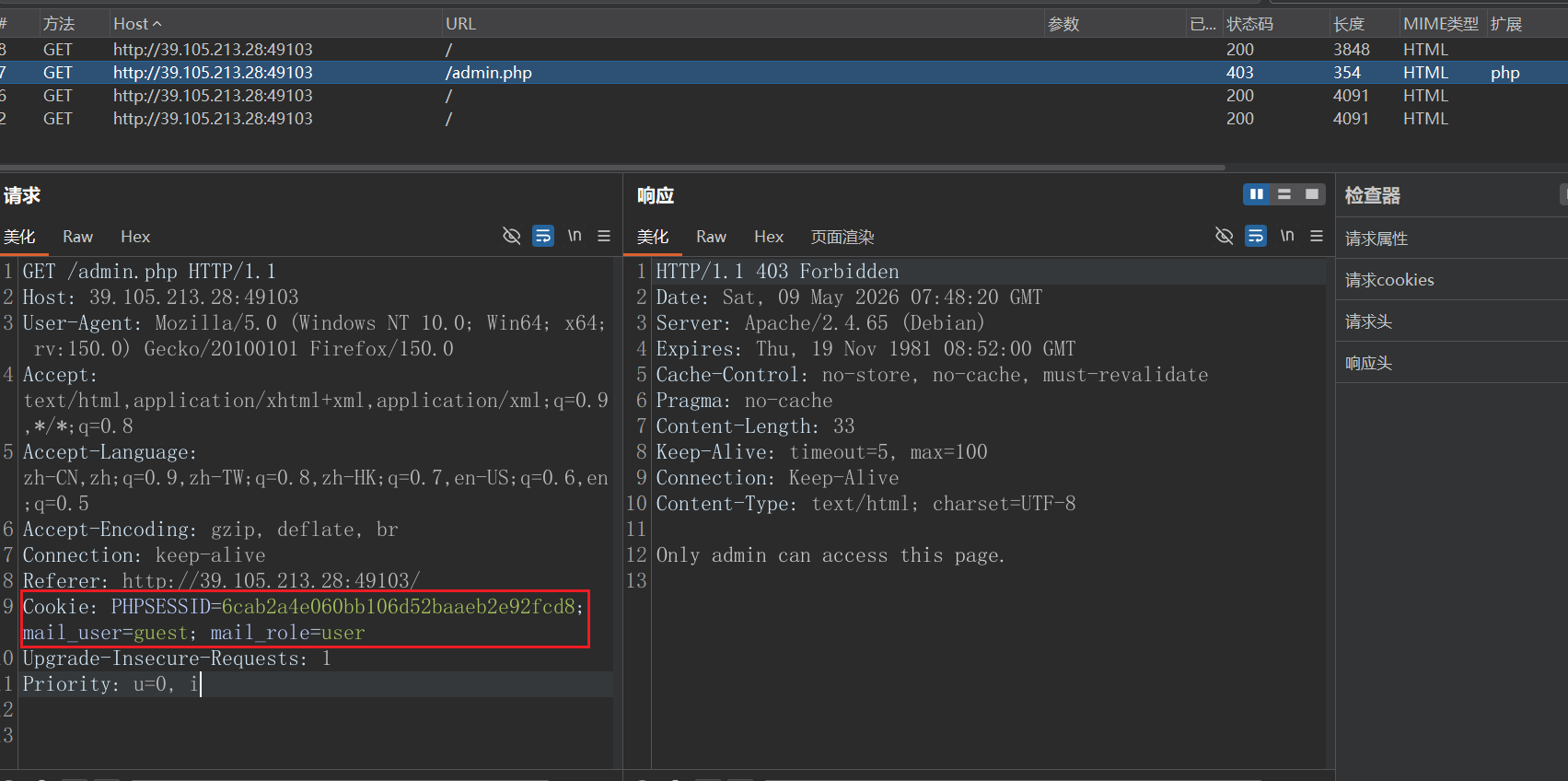This screenshot has width=1568, height=781.
Task: Click the horizontal scrollbar below history table
Action: (612, 168)
